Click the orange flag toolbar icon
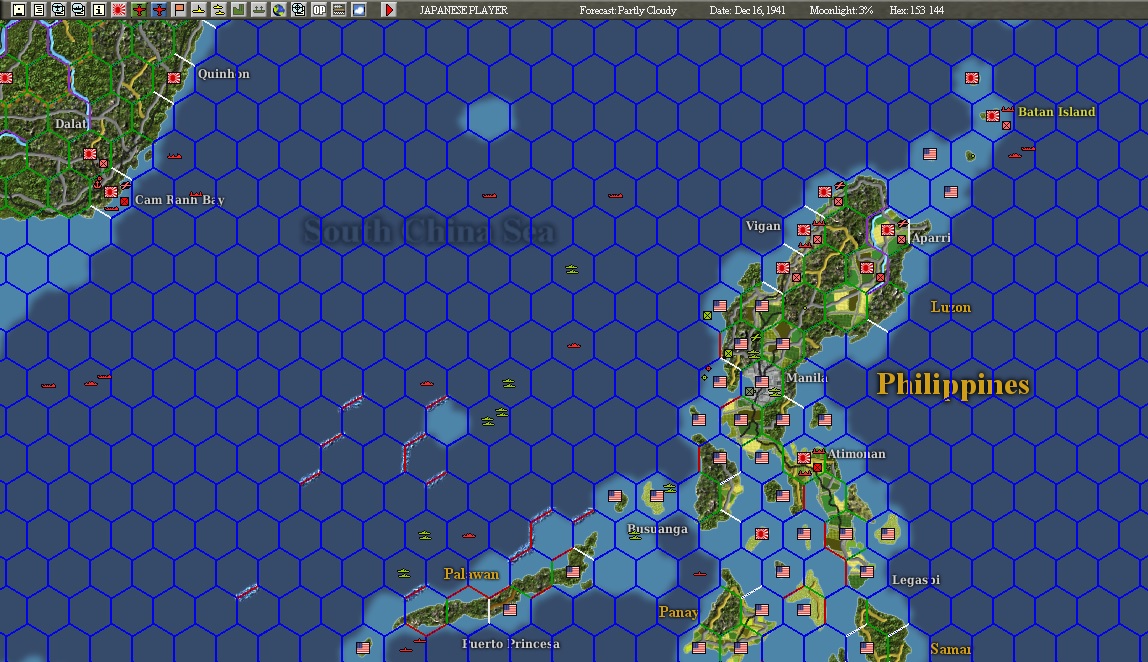The width and height of the screenshot is (1148, 662). click(x=179, y=10)
